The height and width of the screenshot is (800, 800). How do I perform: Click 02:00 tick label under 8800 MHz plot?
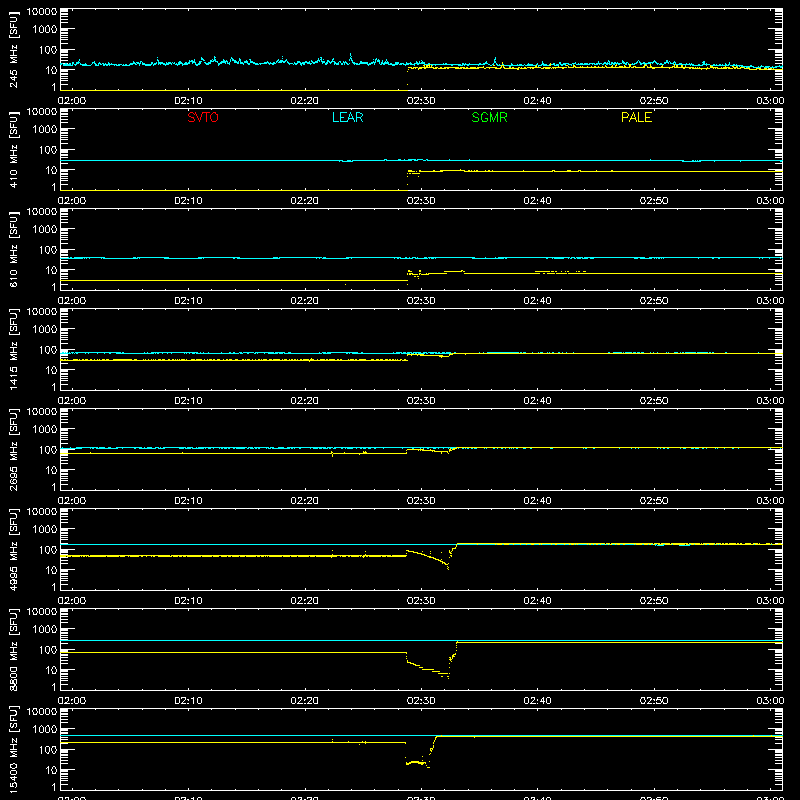[72, 701]
